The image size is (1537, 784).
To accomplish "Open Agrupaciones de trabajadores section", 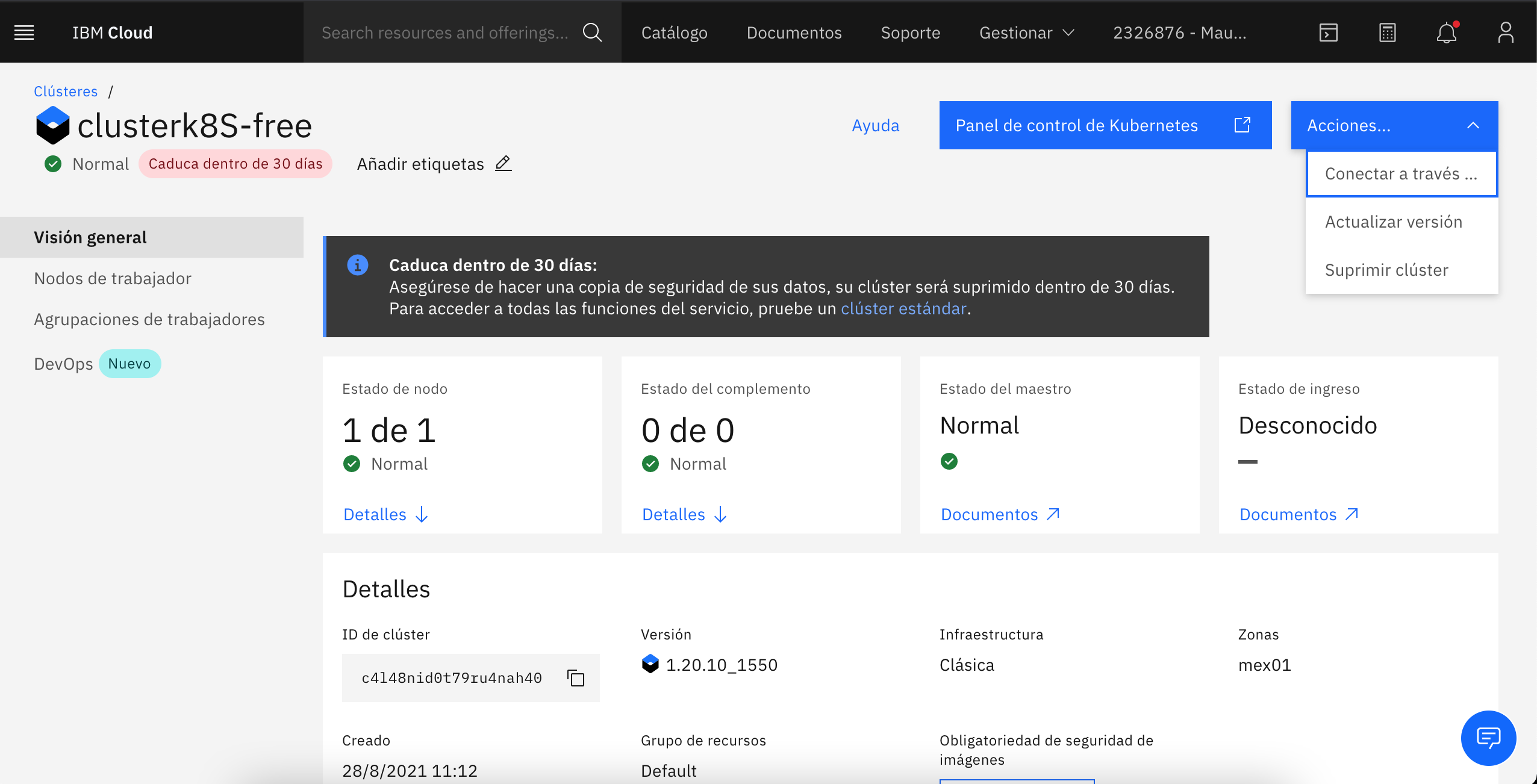I will 149,319.
